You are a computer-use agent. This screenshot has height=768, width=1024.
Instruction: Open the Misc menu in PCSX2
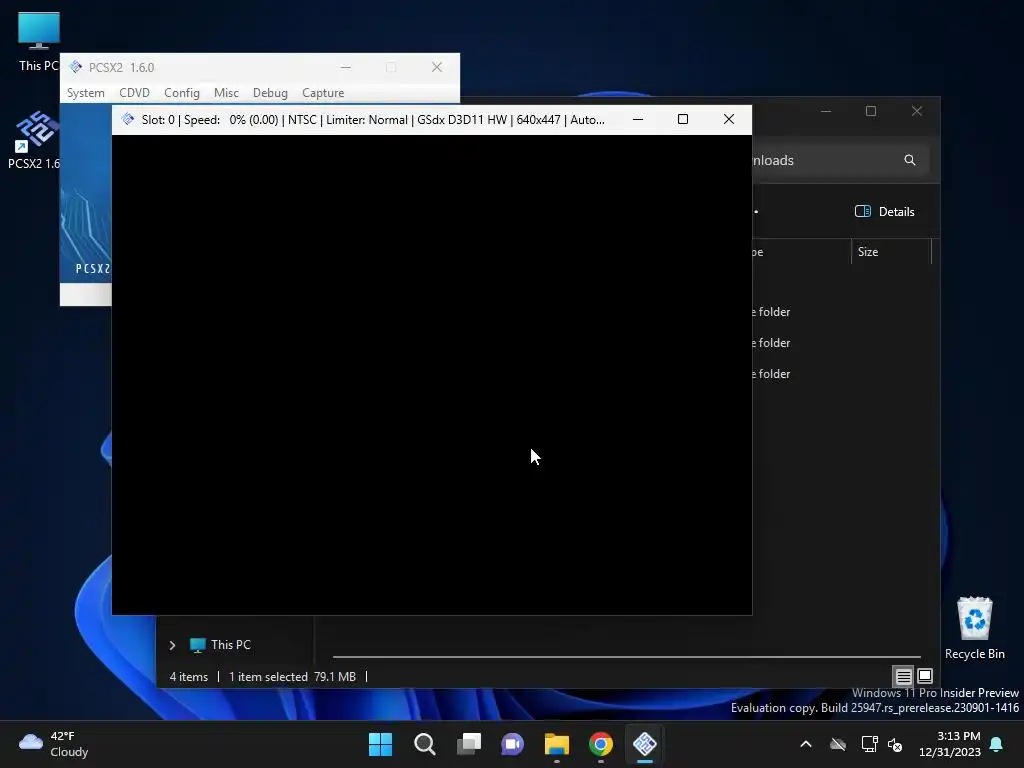pos(226,93)
